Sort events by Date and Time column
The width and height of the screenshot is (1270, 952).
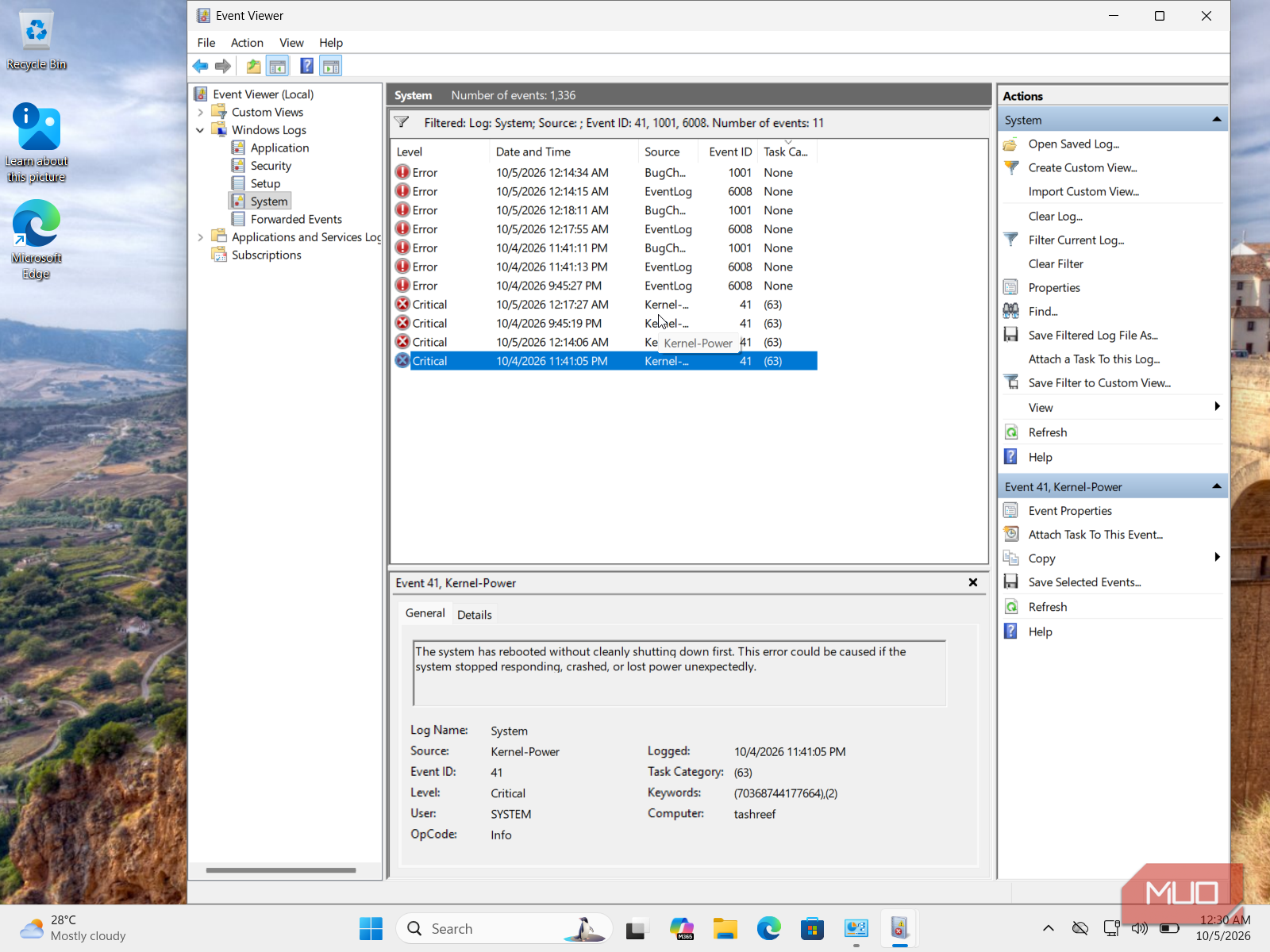[x=564, y=152]
